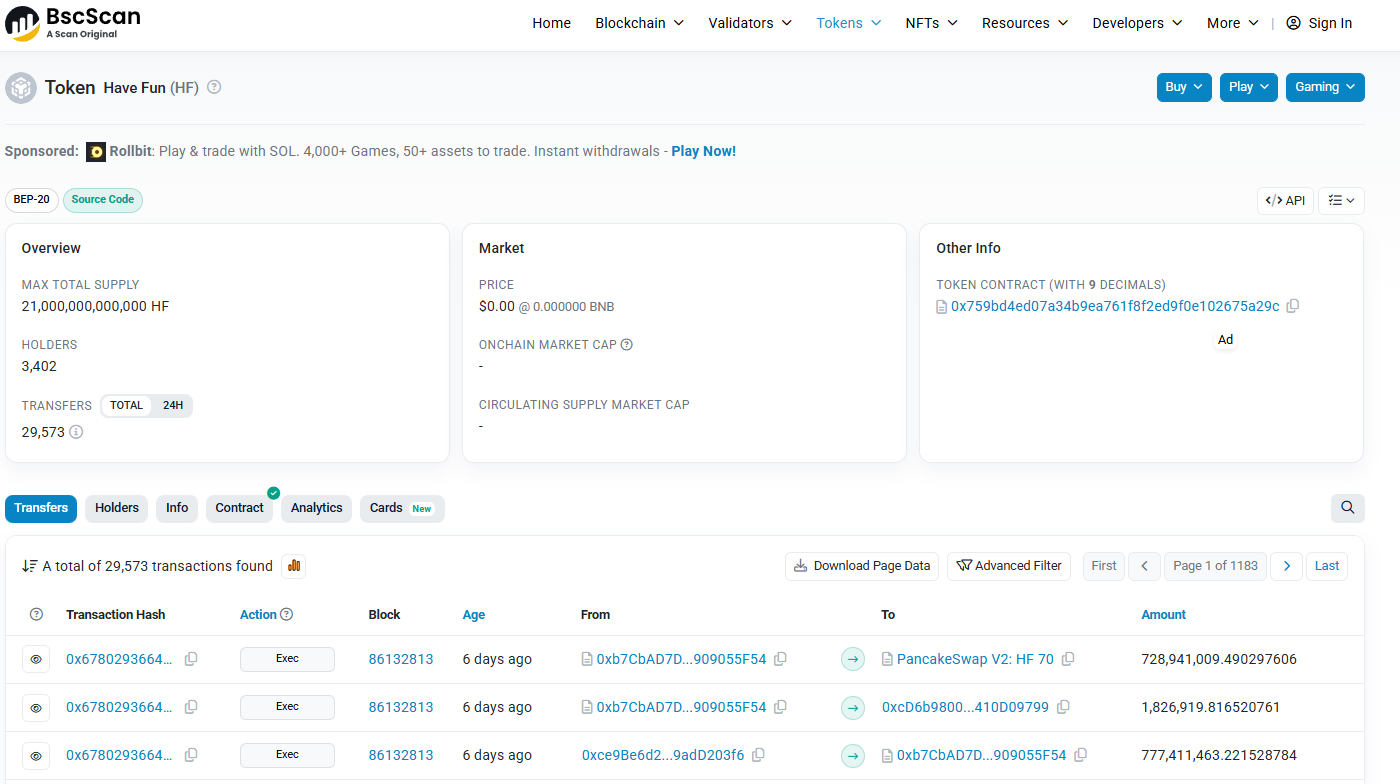Copy the PancakeSwap V2: HF 70 address
This screenshot has width=1400, height=784.
coord(1068,659)
